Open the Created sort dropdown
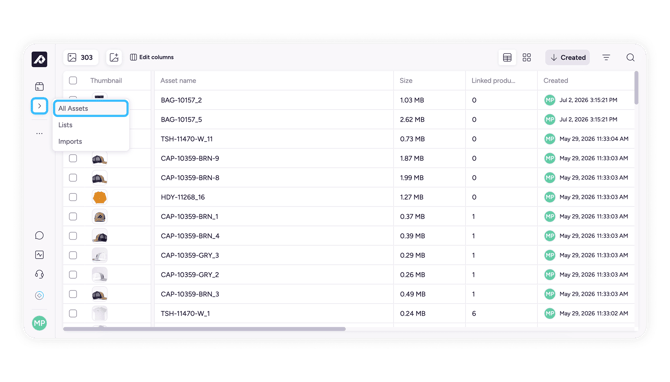The image size is (670, 382). 567,57
